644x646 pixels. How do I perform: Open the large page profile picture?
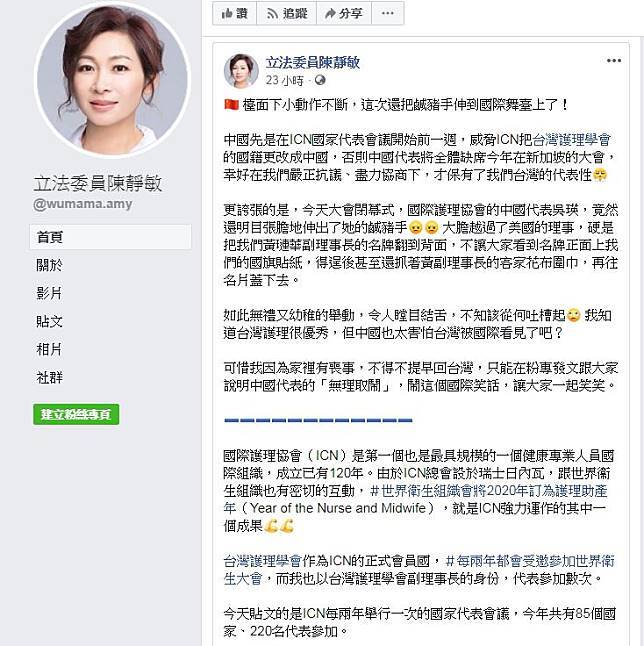pos(112,79)
